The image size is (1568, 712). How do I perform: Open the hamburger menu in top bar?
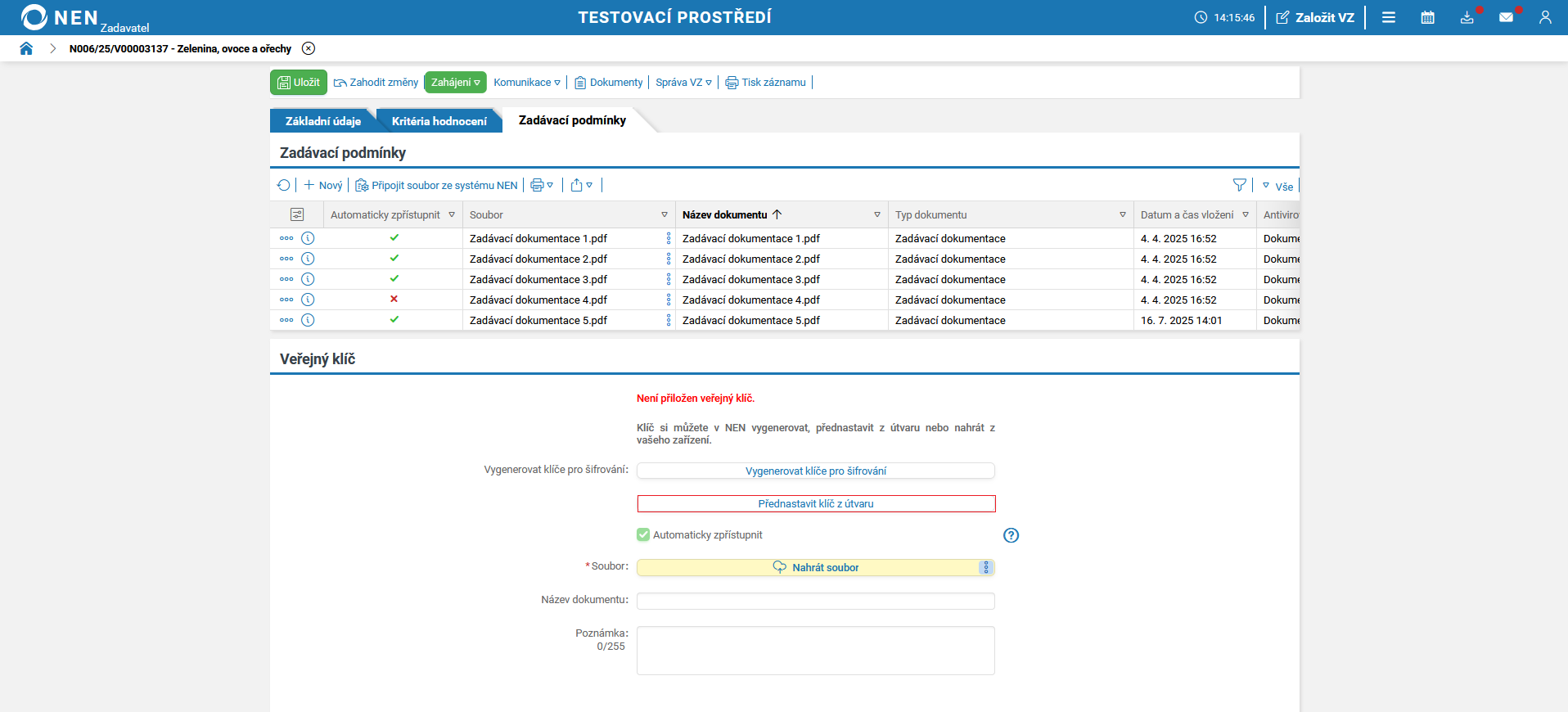(1389, 17)
